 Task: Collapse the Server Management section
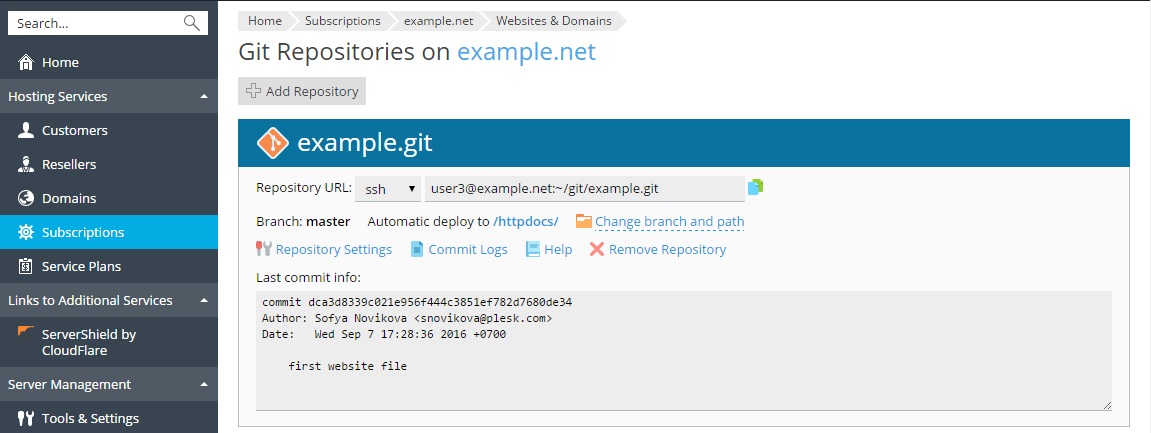click(x=204, y=385)
